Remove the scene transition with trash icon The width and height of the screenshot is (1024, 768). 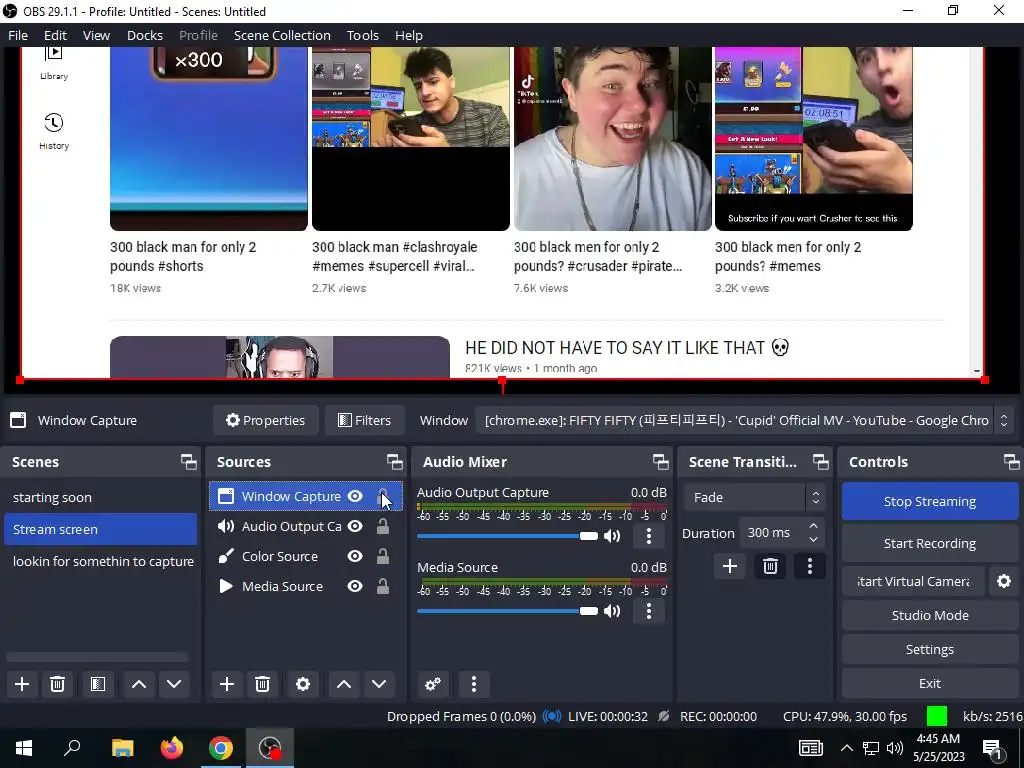click(770, 566)
